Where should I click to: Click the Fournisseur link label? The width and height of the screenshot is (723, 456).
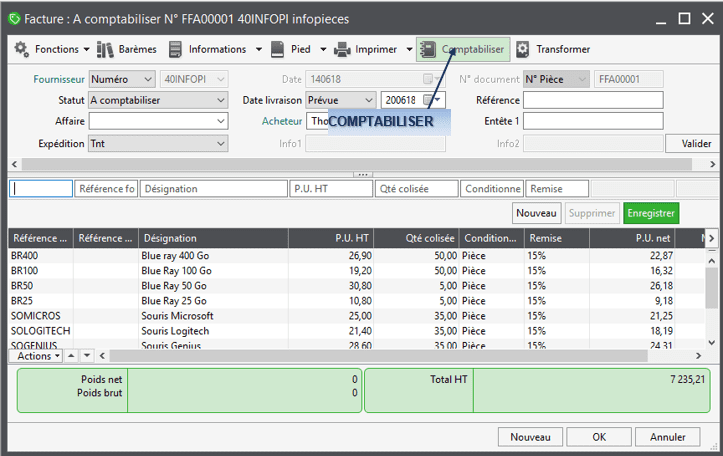point(59,79)
